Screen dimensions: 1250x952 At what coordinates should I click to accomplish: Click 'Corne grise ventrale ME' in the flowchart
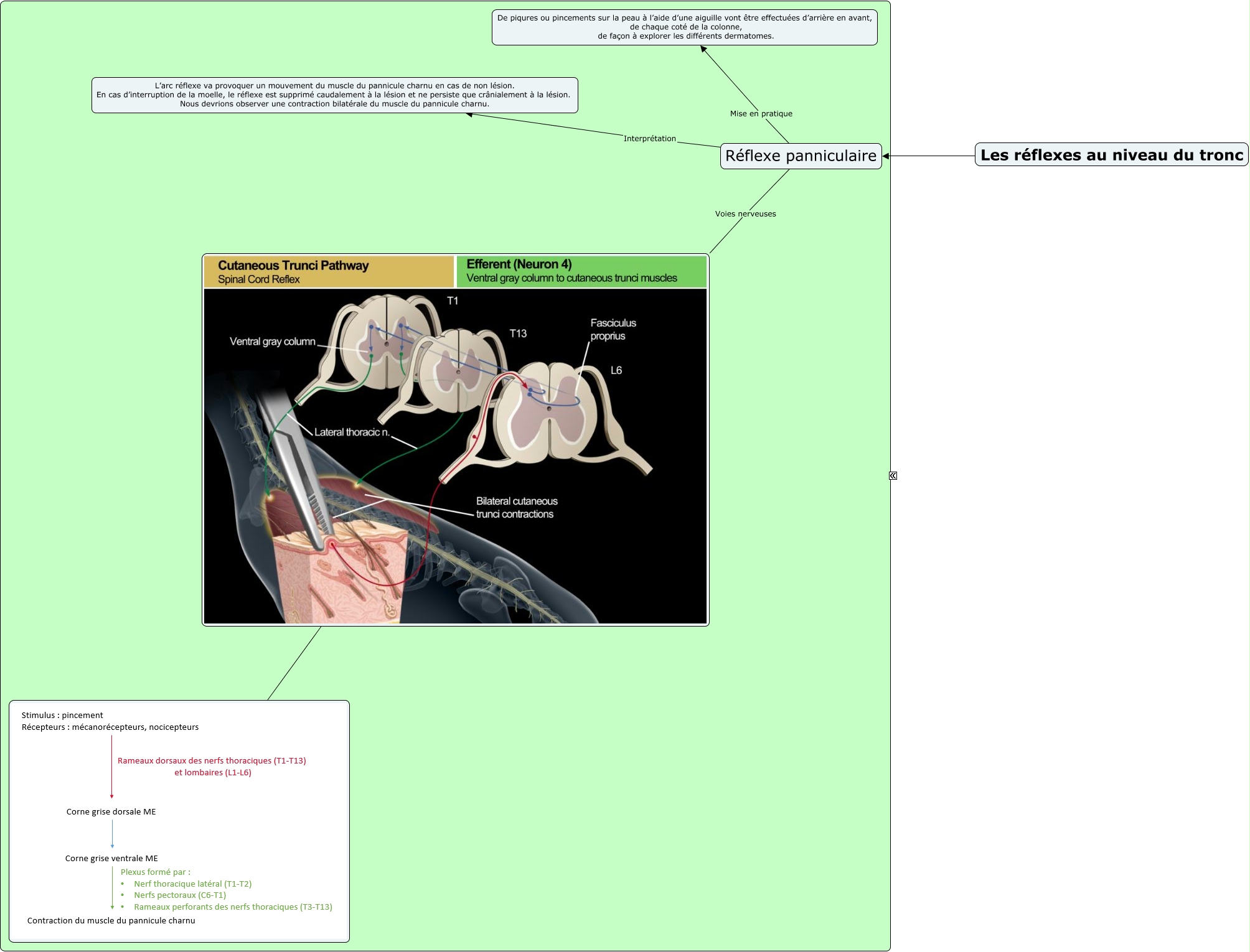click(x=111, y=859)
